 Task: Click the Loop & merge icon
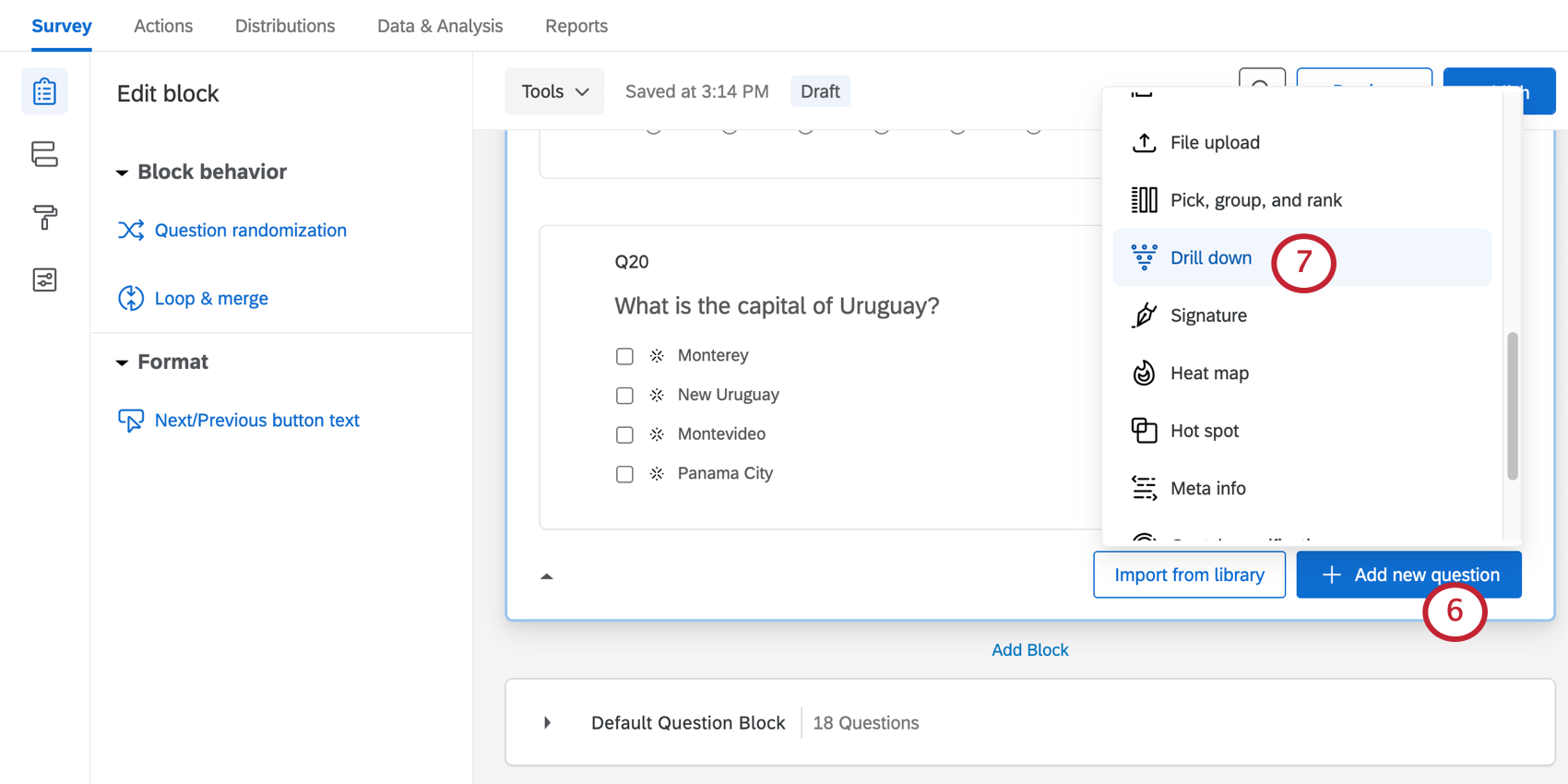pyautogui.click(x=131, y=299)
